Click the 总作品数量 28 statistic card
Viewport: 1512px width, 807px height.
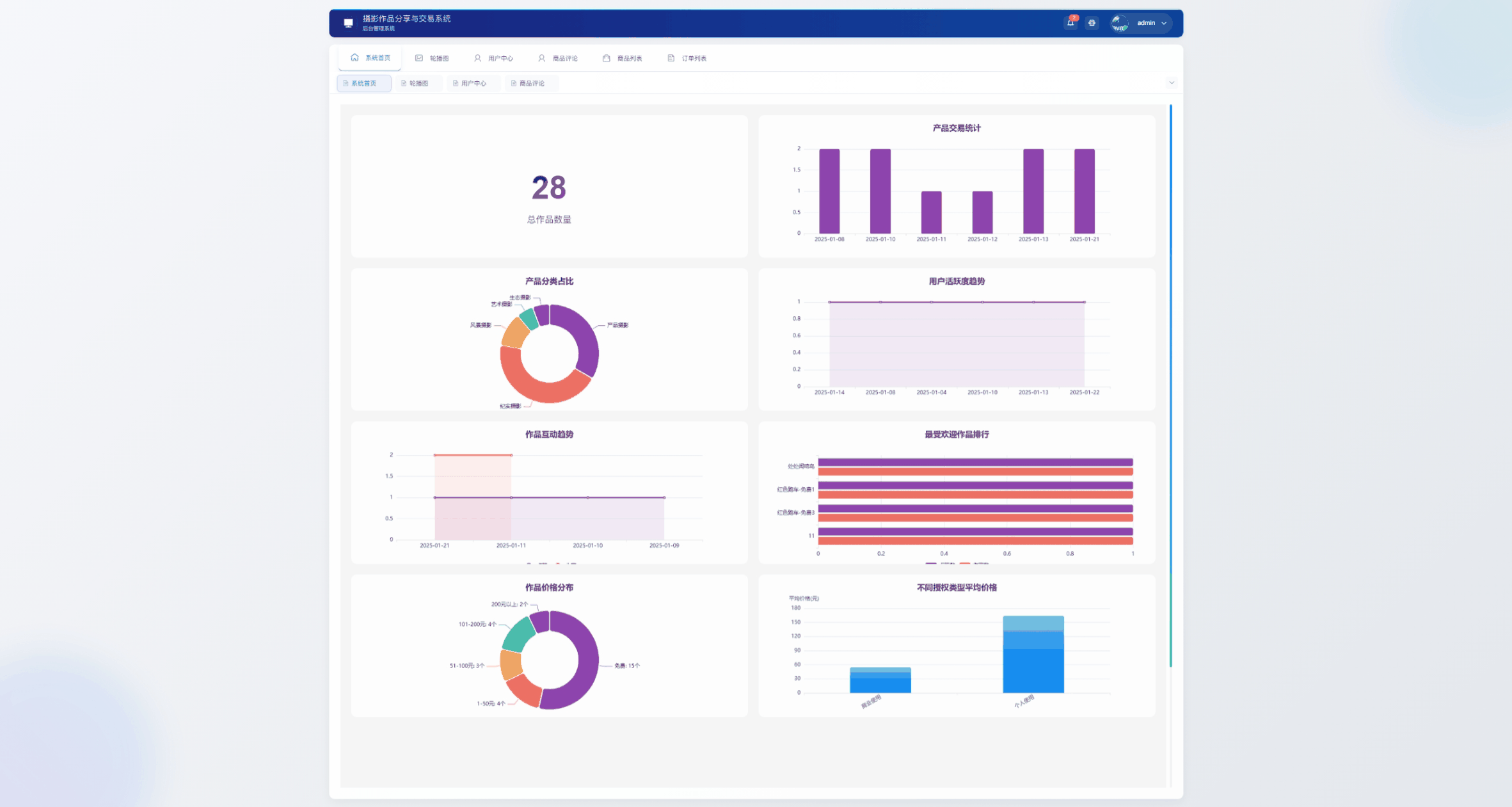[x=549, y=186]
